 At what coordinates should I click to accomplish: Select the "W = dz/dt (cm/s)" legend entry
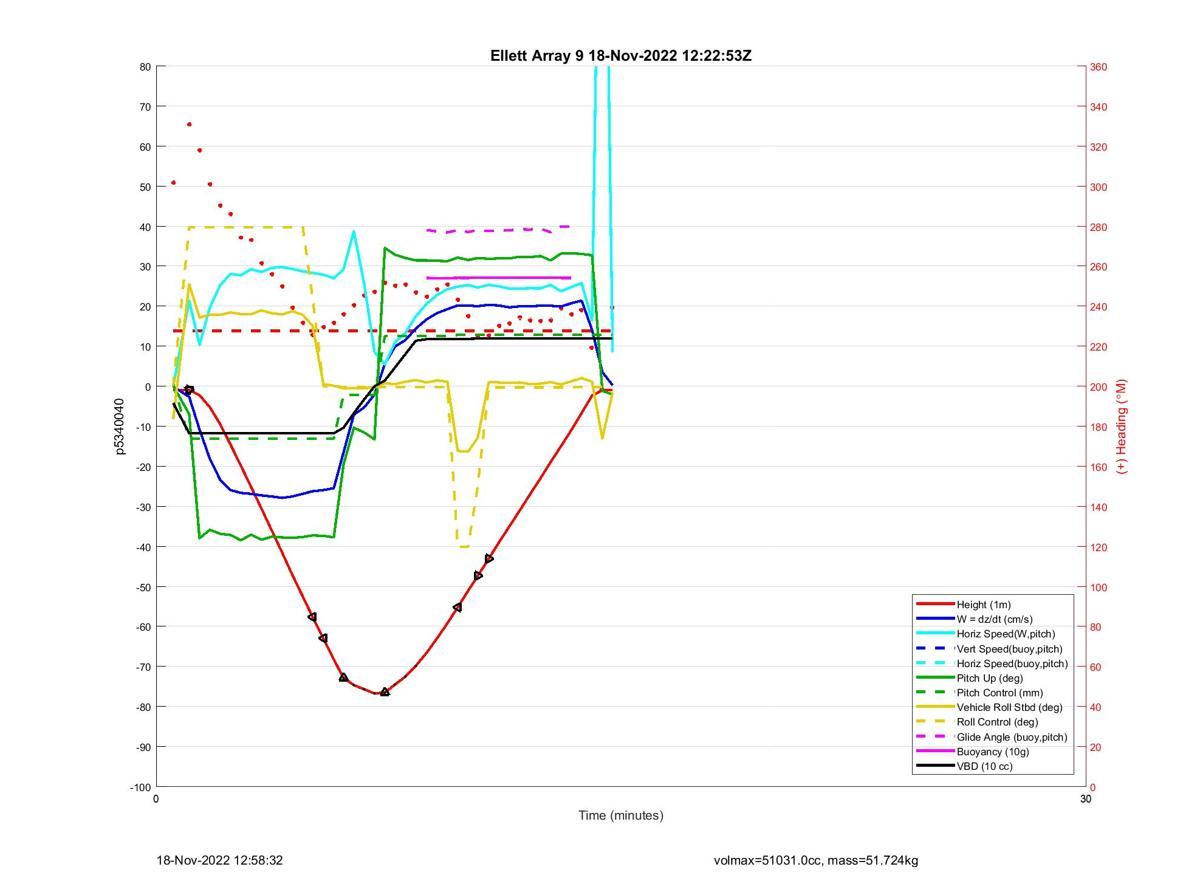(x=975, y=619)
